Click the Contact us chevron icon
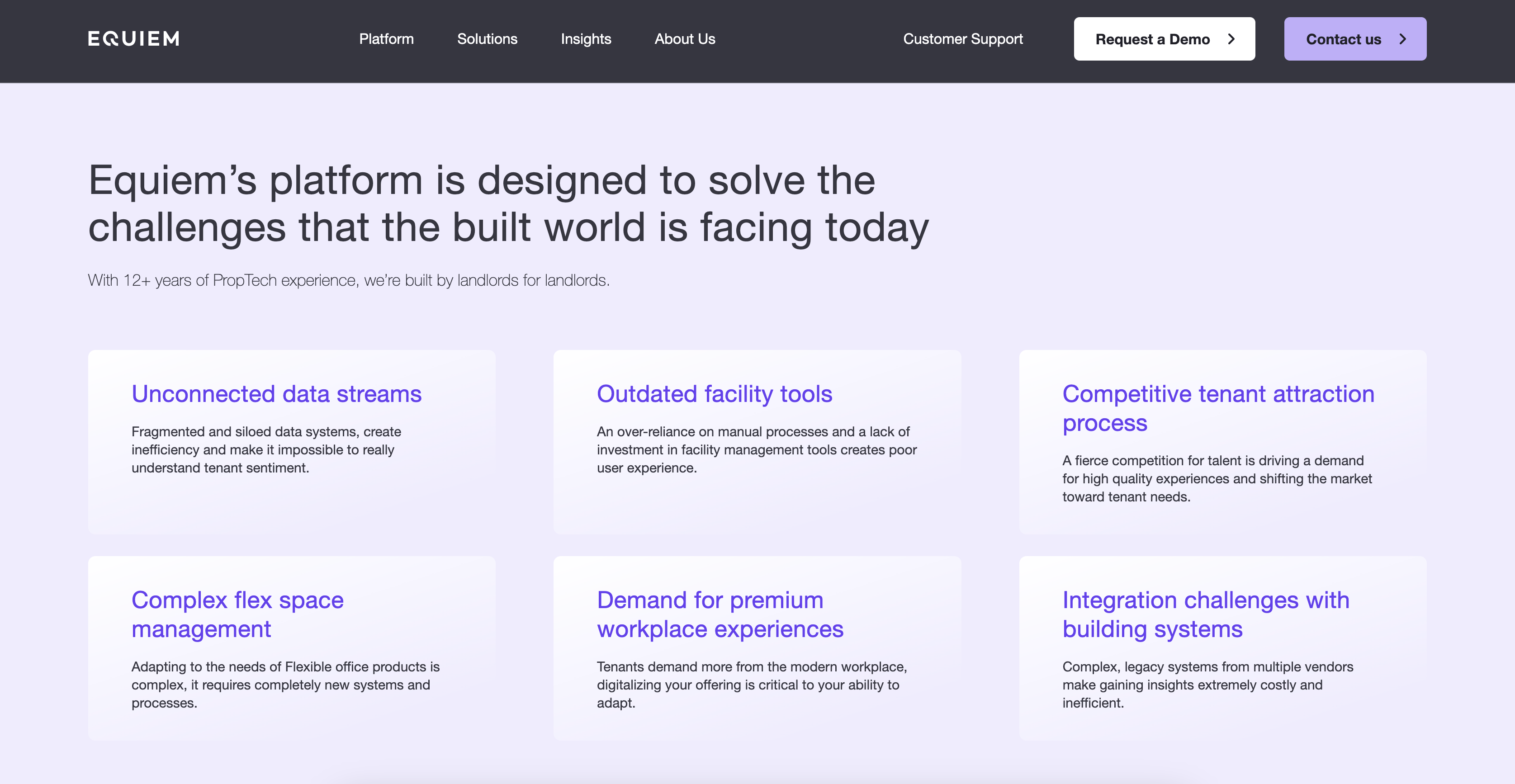This screenshot has height=784, width=1515. [1403, 39]
